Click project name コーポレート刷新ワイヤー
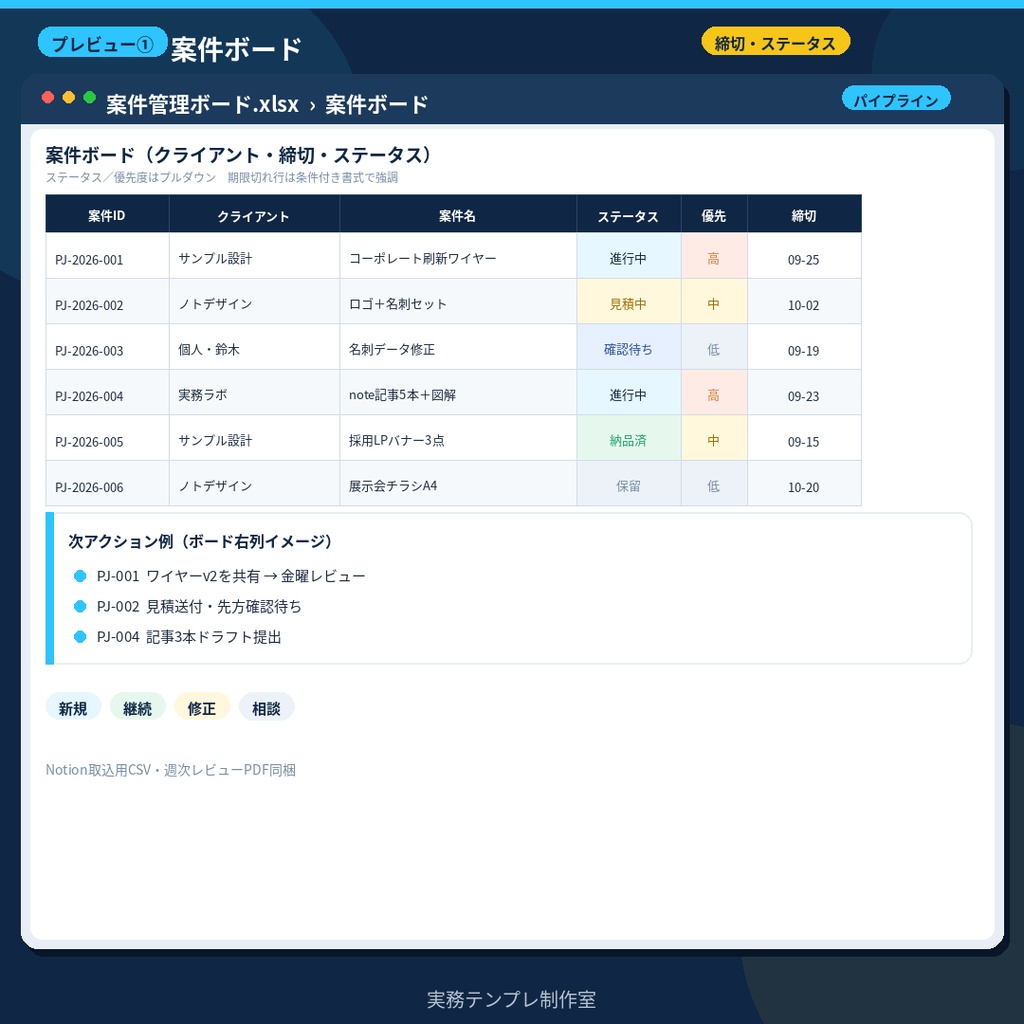Screen dimensions: 1024x1024 tap(458, 256)
